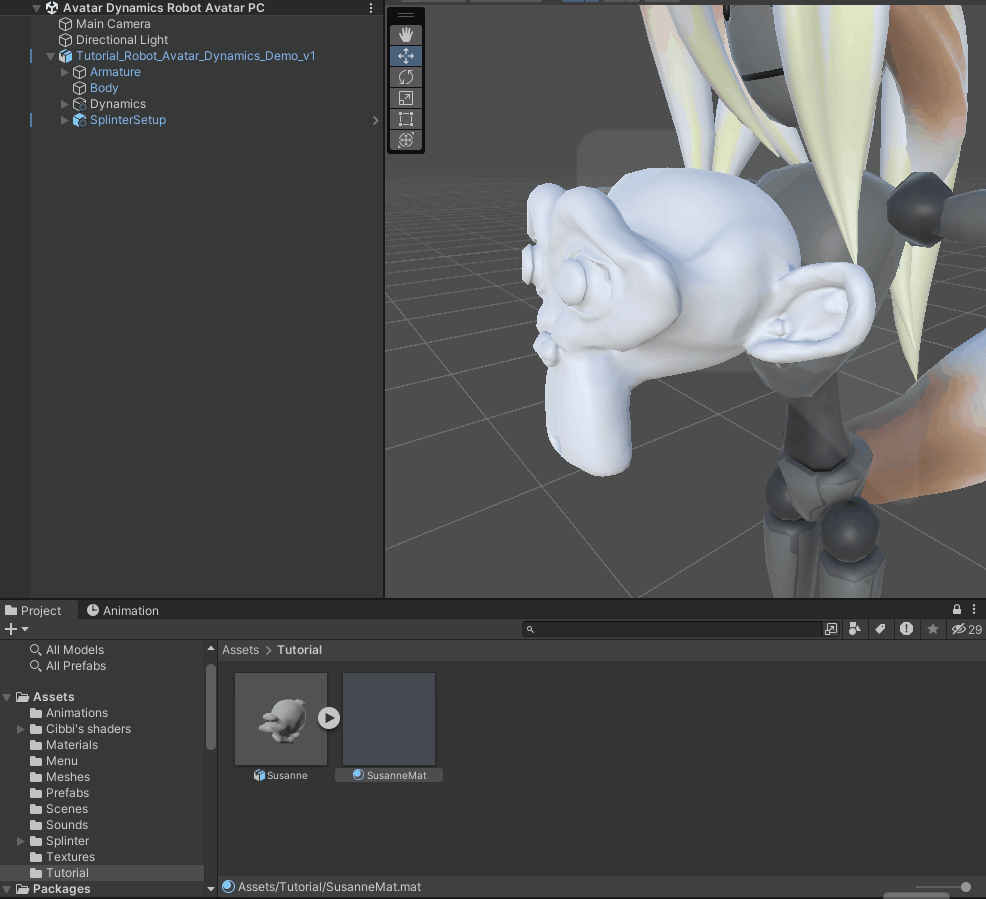The height and width of the screenshot is (899, 986).
Task: Click the Susanne asset name label
Action: coord(287,776)
